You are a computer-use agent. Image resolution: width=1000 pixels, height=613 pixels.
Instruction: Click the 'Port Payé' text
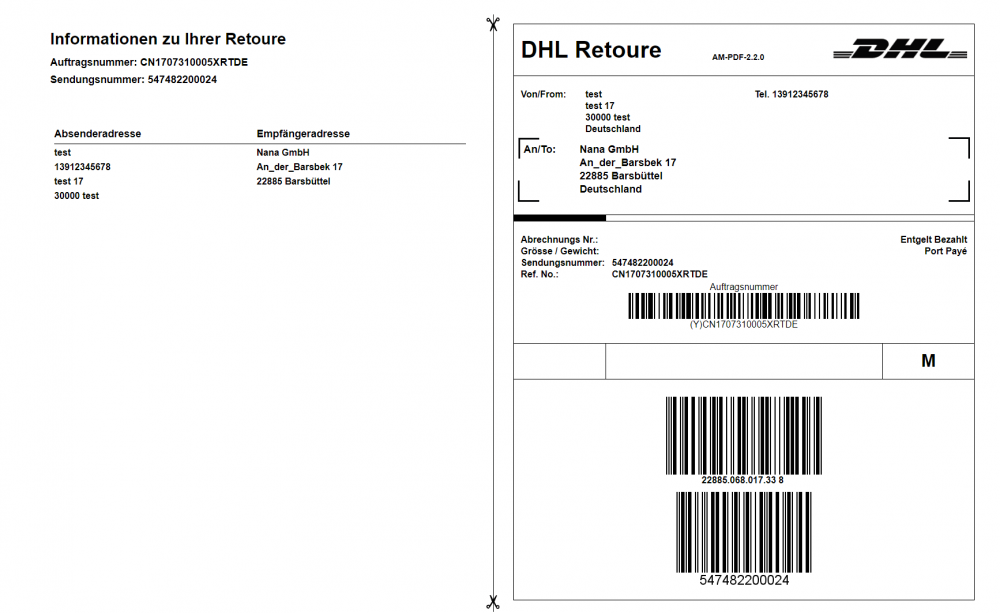point(945,251)
